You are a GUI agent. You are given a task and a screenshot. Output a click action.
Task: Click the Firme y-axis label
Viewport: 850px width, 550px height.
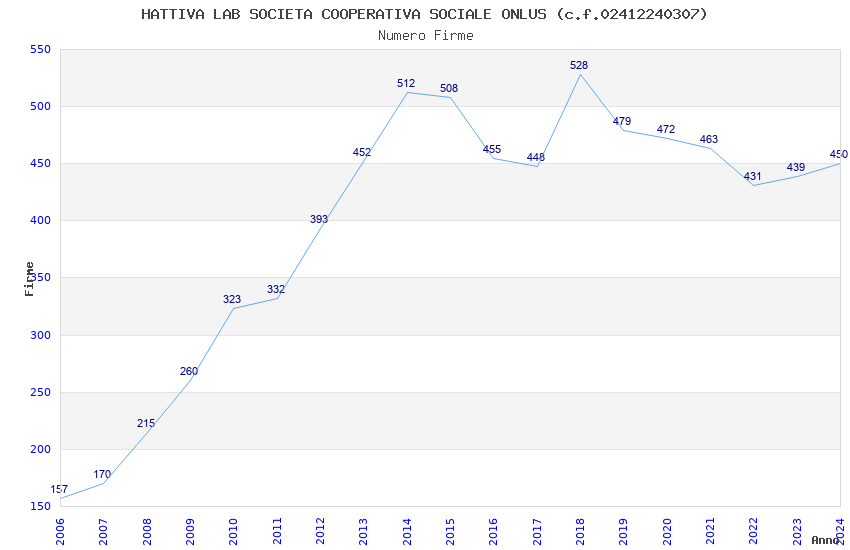[x=29, y=279]
